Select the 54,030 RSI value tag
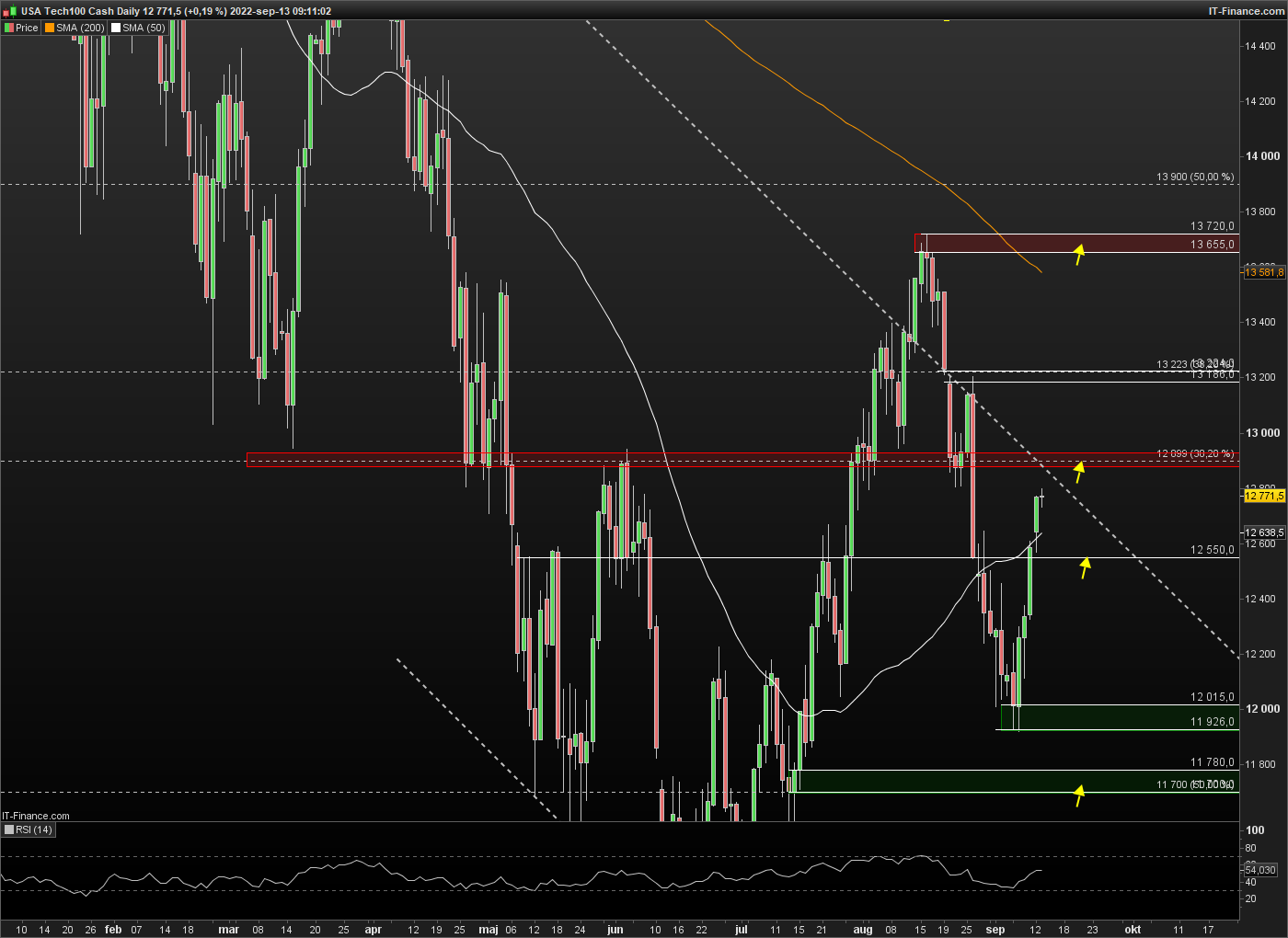The height and width of the screenshot is (938, 1288). [1260, 870]
